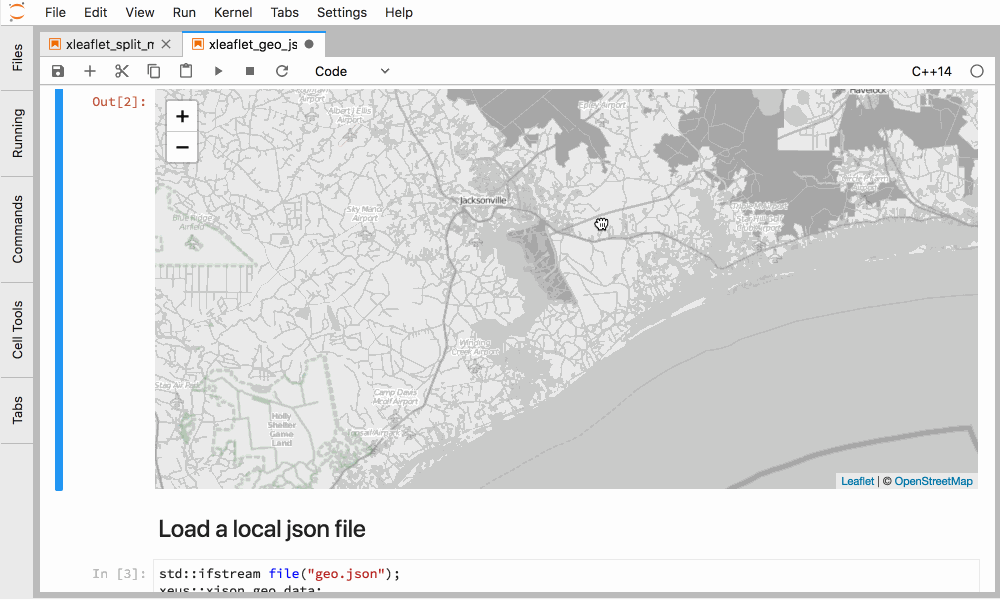Click the In [3] cell prompt
Screen dimensions: 1000x600
pos(119,574)
